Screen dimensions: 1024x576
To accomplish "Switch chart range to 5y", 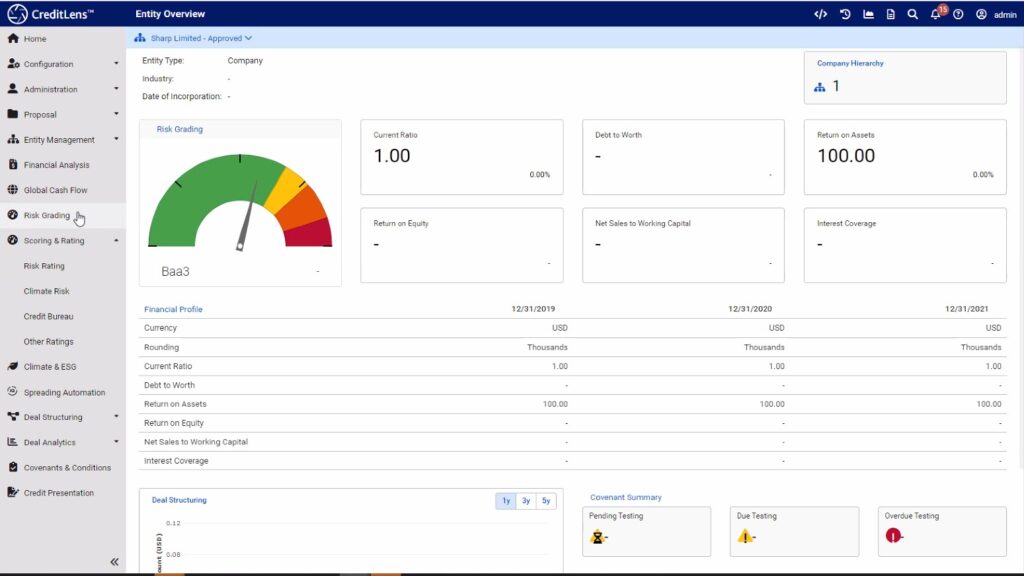I will coord(545,501).
